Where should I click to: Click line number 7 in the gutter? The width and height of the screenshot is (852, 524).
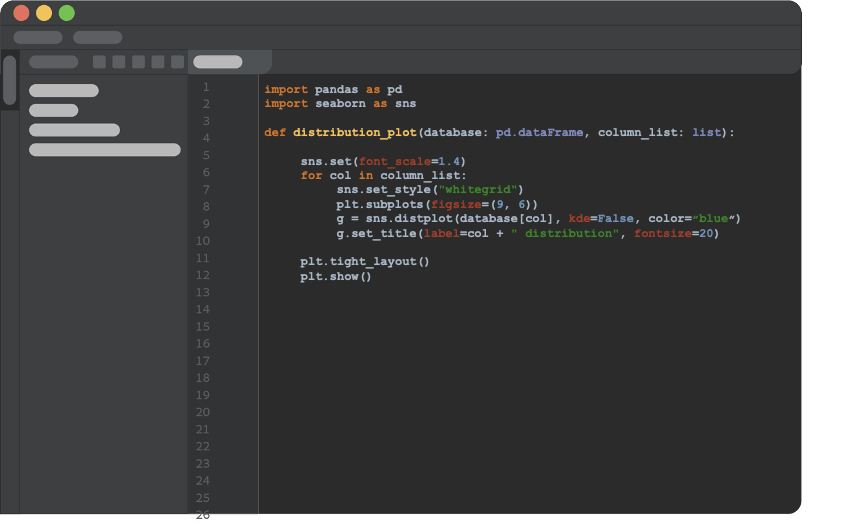pos(206,190)
